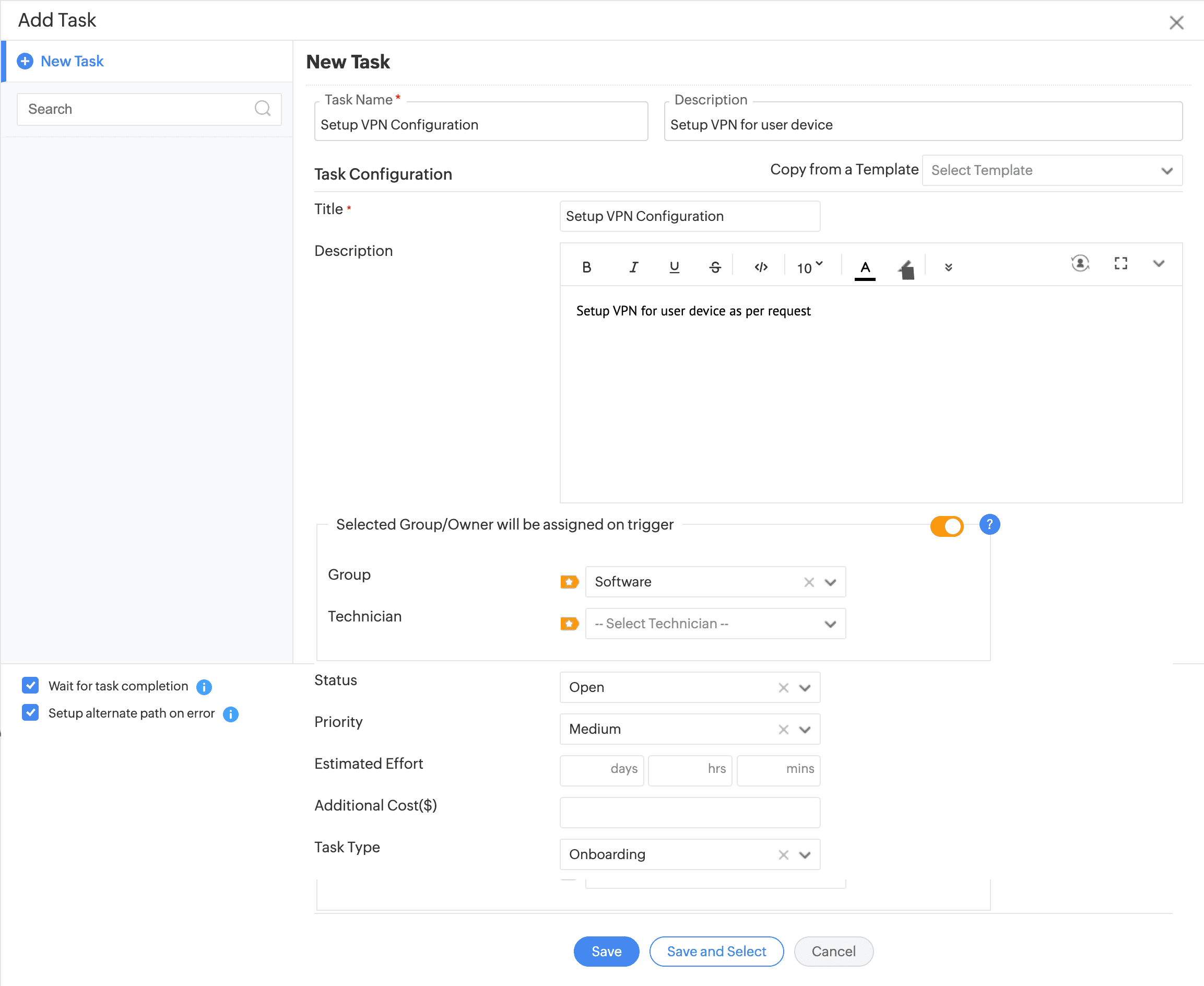Click the underline formatting icon
This screenshot has height=986, width=1204.
pyautogui.click(x=674, y=267)
